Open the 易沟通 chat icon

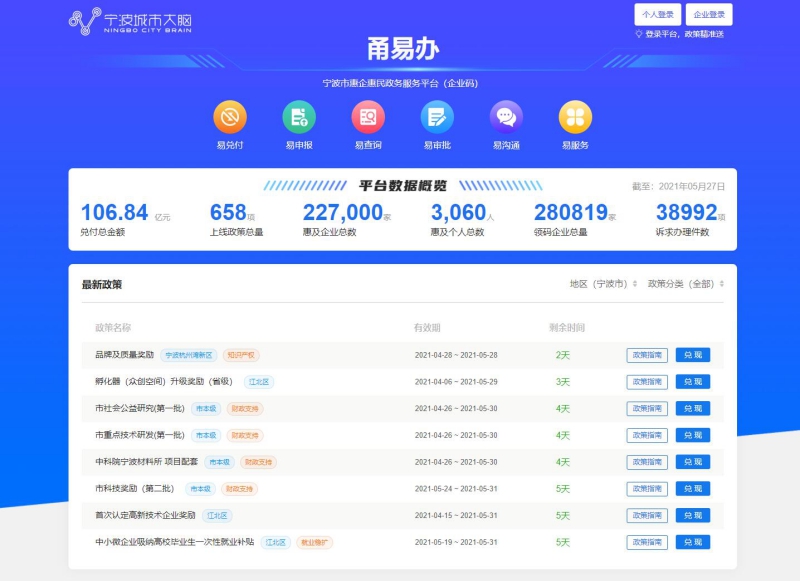point(506,117)
